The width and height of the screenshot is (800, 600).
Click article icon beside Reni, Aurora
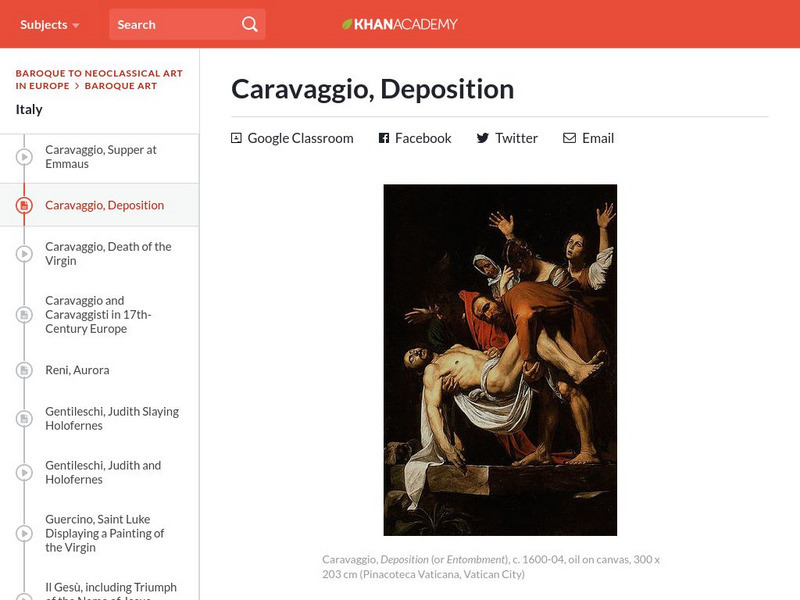(24, 370)
